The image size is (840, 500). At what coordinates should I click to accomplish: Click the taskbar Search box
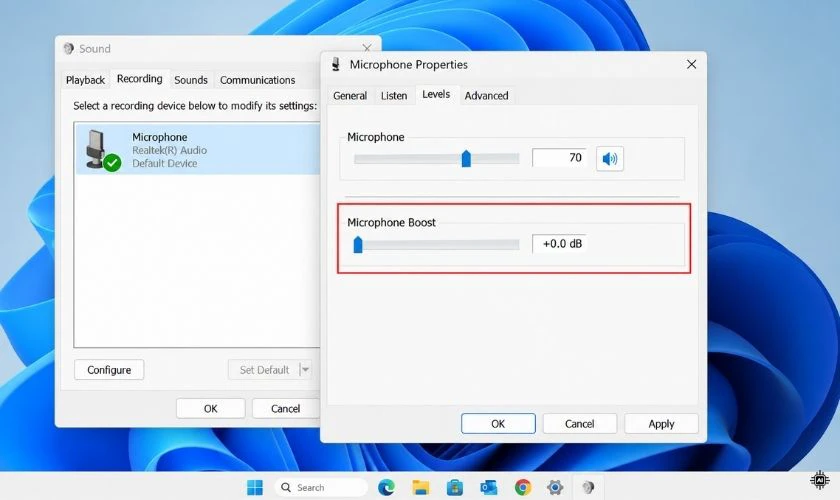(320, 487)
